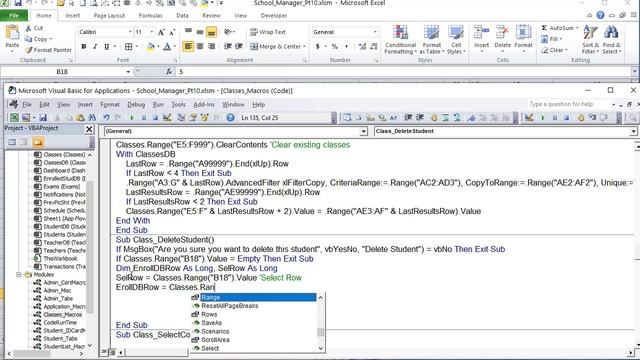Click the Excel formula bar value field
The height and width of the screenshot is (360, 640).
[x=404, y=72]
